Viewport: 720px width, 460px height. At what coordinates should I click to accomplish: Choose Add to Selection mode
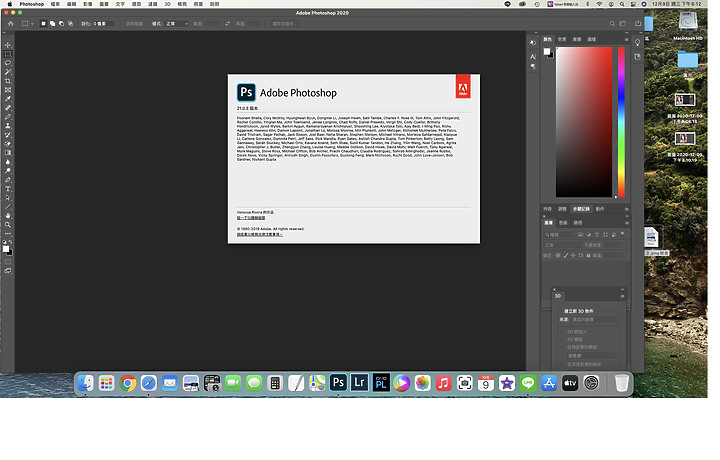coord(52,23)
